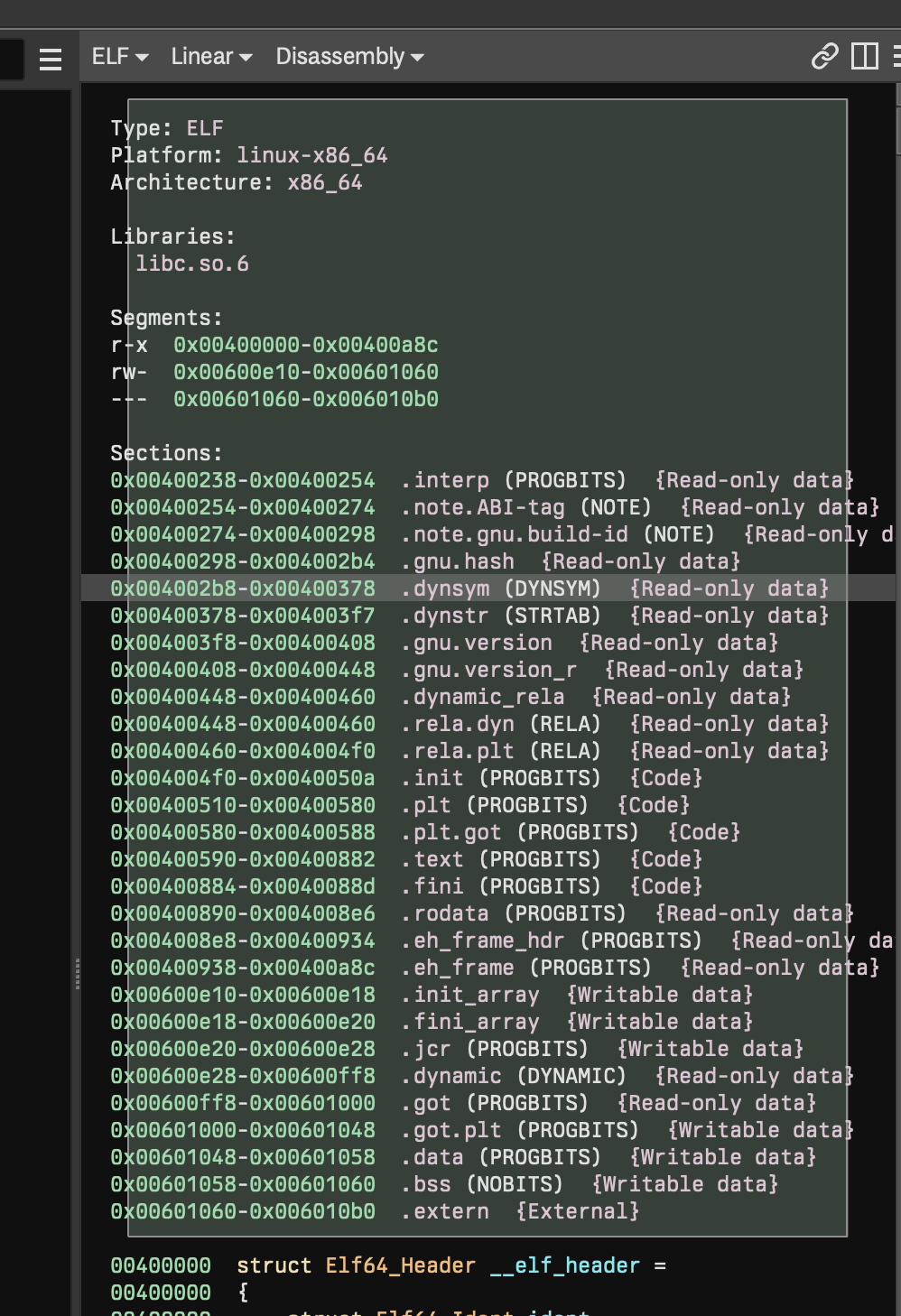Select the .bss (NOBITS) section name
Viewport: 901px width, 1316px height.
click(x=482, y=1184)
